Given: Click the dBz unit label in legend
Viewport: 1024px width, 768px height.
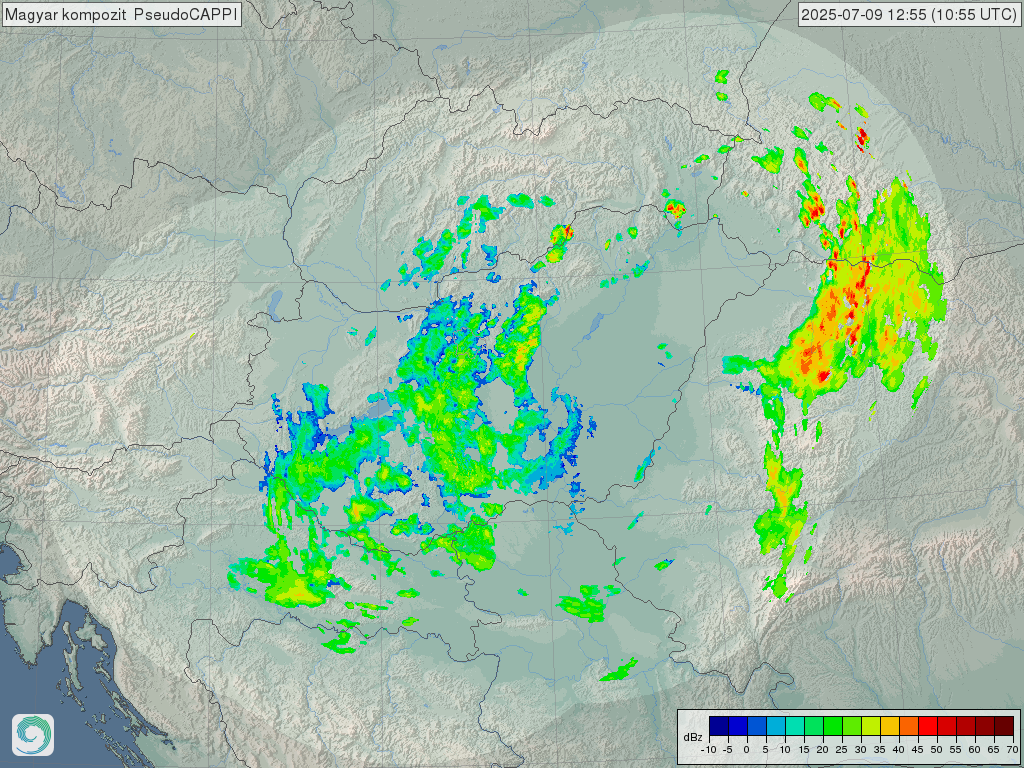Looking at the screenshot, I should (x=693, y=737).
